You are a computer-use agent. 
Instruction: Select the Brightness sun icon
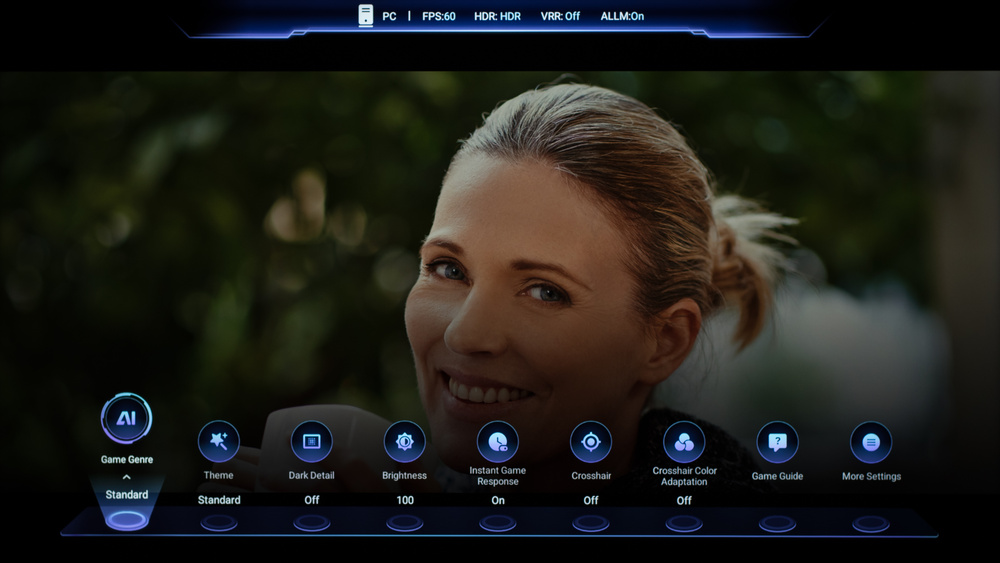(404, 441)
